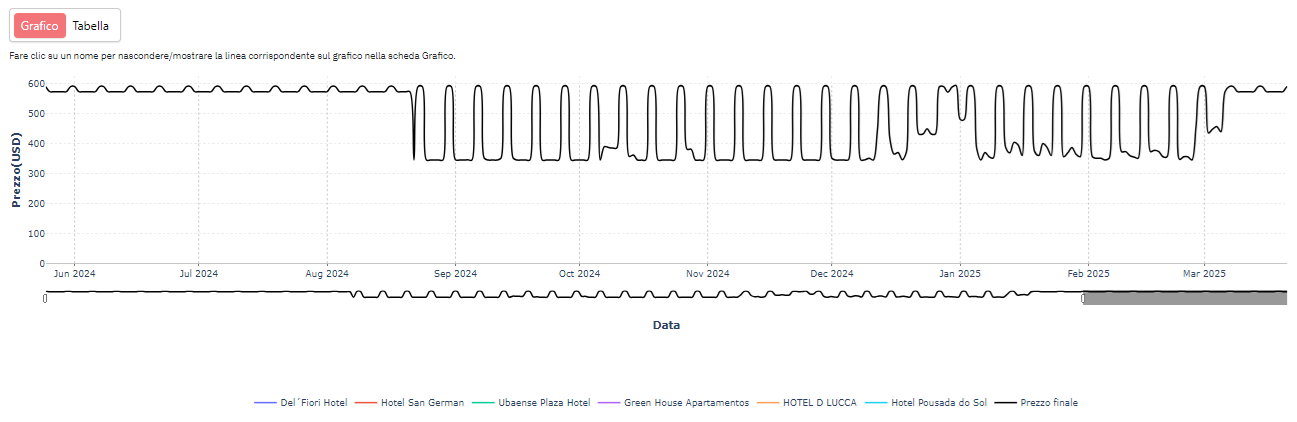This screenshot has height=422, width=1297.
Task: Toggle HOTEL D LUCCA legend entry
Action: [x=819, y=403]
